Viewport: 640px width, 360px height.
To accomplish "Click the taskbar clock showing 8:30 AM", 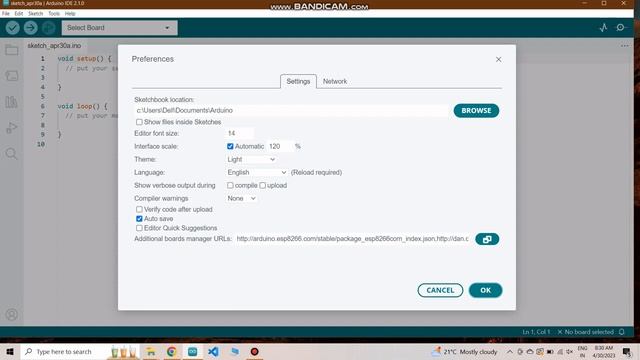I will pyautogui.click(x=604, y=351).
